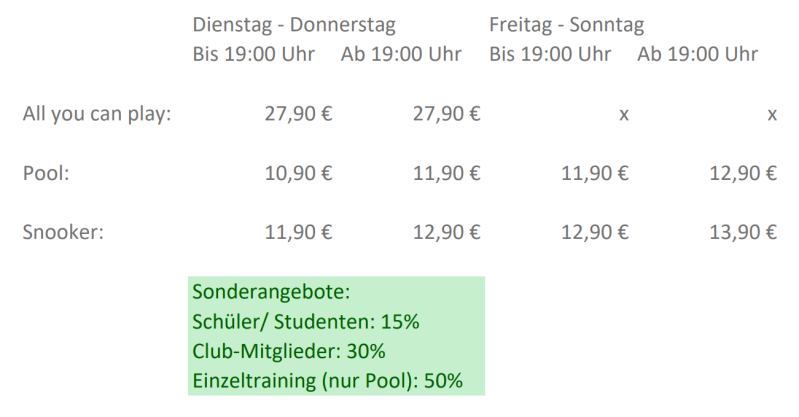
Task: Click "Ab 19:00 Uhr" under Freitag - Sonntag
Action: pos(697,53)
